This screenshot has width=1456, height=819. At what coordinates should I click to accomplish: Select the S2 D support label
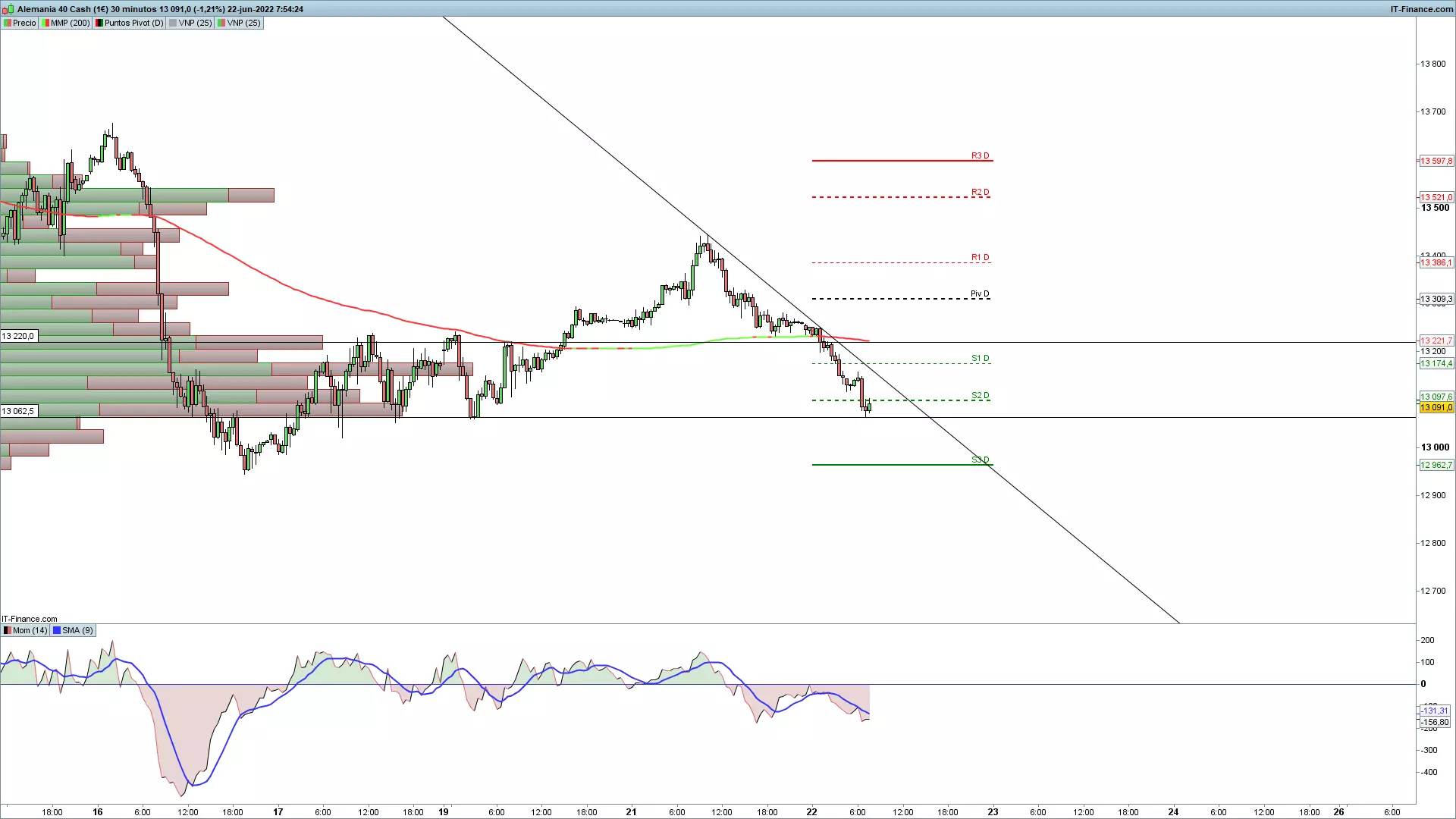point(980,395)
